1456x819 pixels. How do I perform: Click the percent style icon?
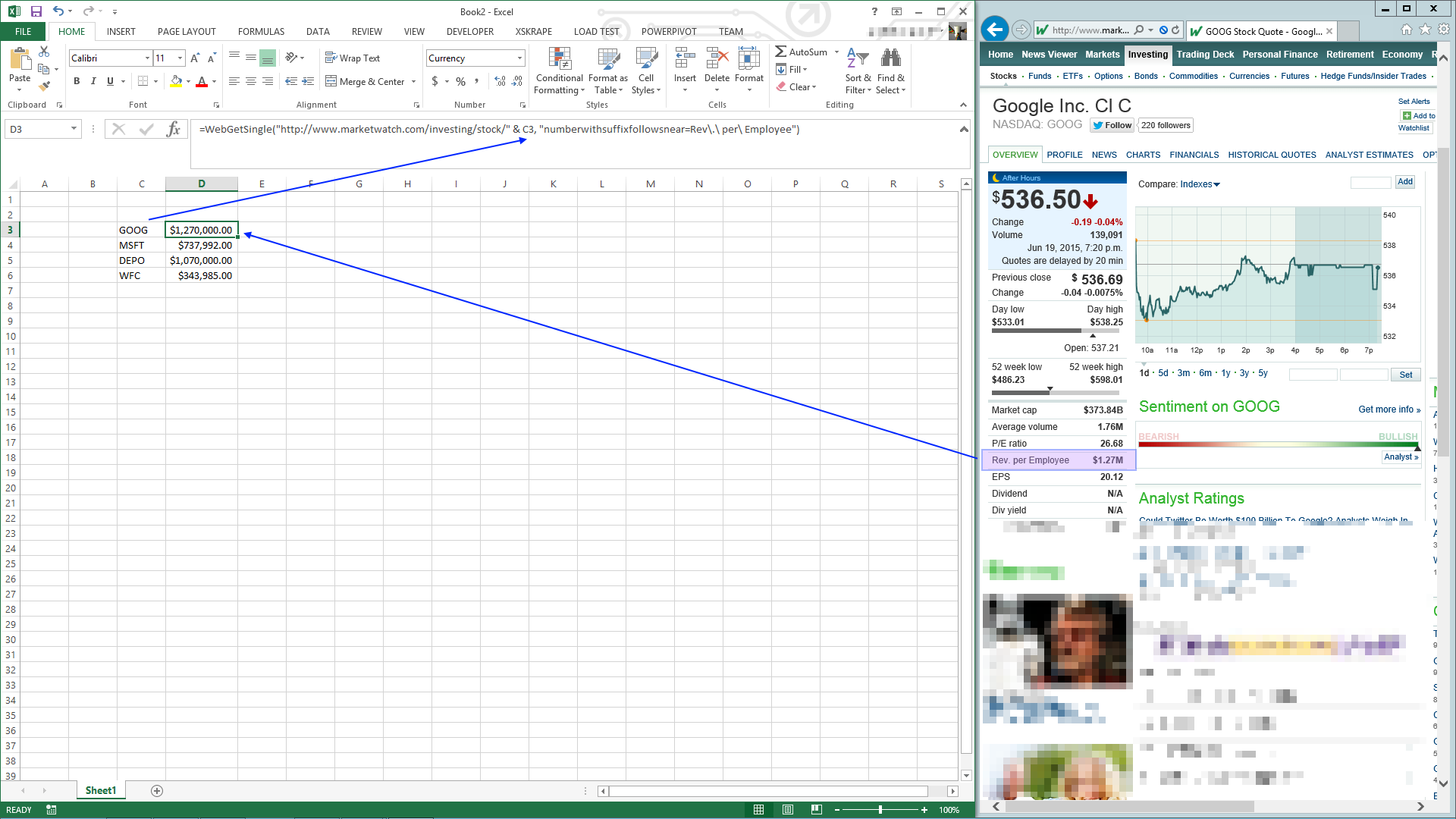click(x=460, y=81)
